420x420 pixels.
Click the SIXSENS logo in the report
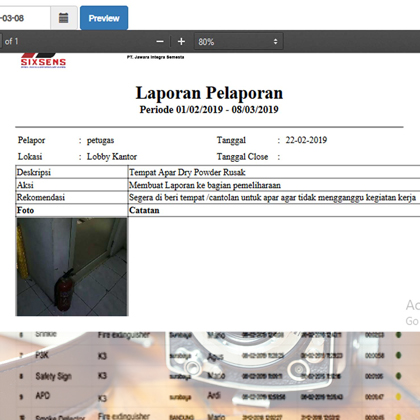tap(43, 60)
